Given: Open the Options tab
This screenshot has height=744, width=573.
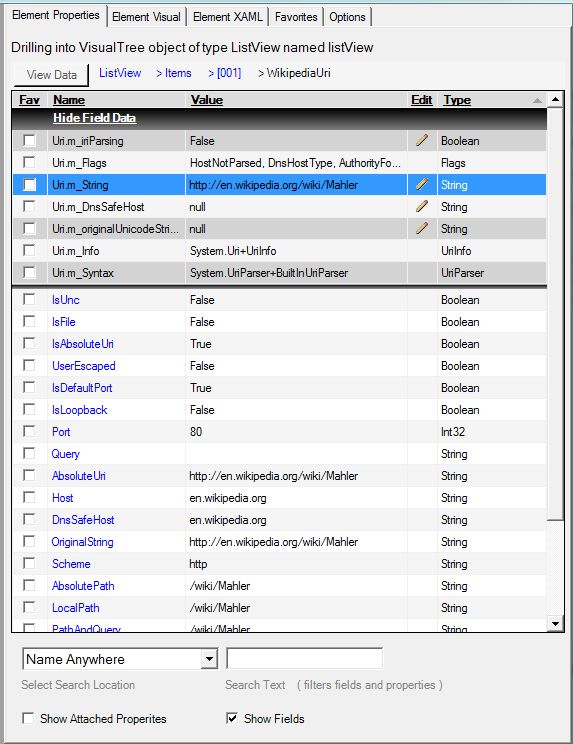Looking at the screenshot, I should click(x=347, y=17).
